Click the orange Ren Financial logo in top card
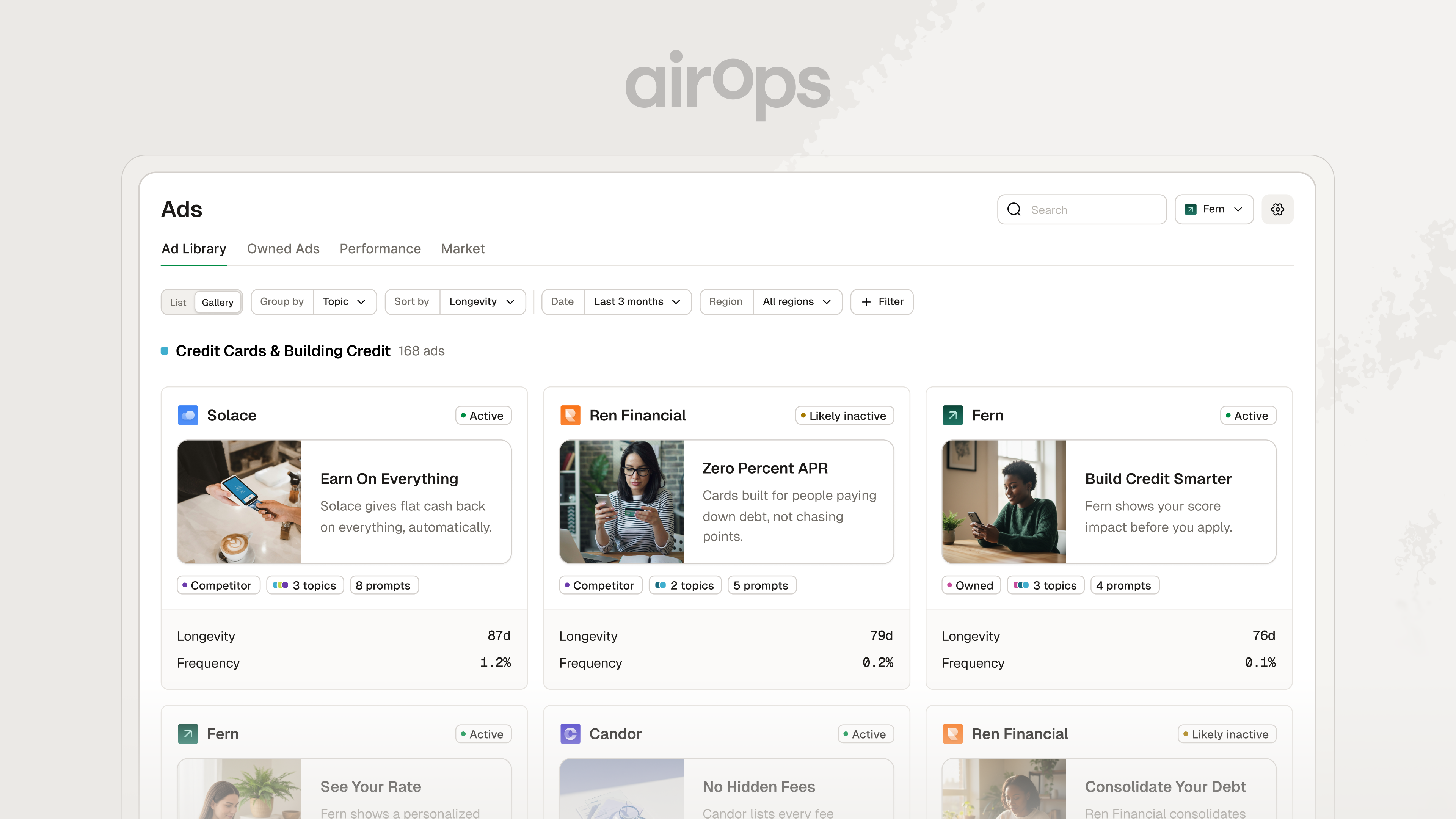 pyautogui.click(x=570, y=416)
